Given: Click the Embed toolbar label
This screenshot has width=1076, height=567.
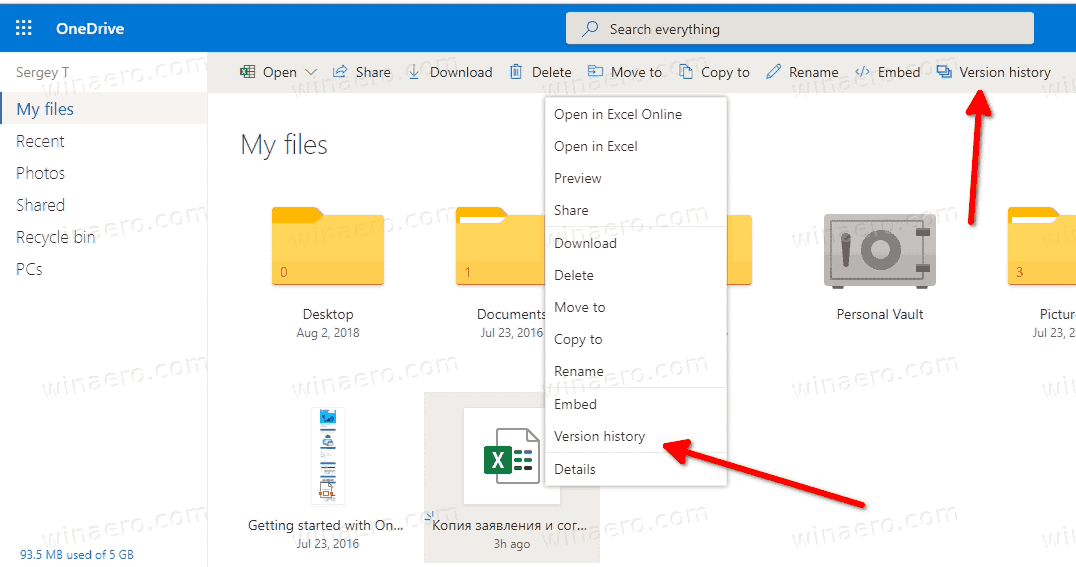Looking at the screenshot, I should pos(899,72).
